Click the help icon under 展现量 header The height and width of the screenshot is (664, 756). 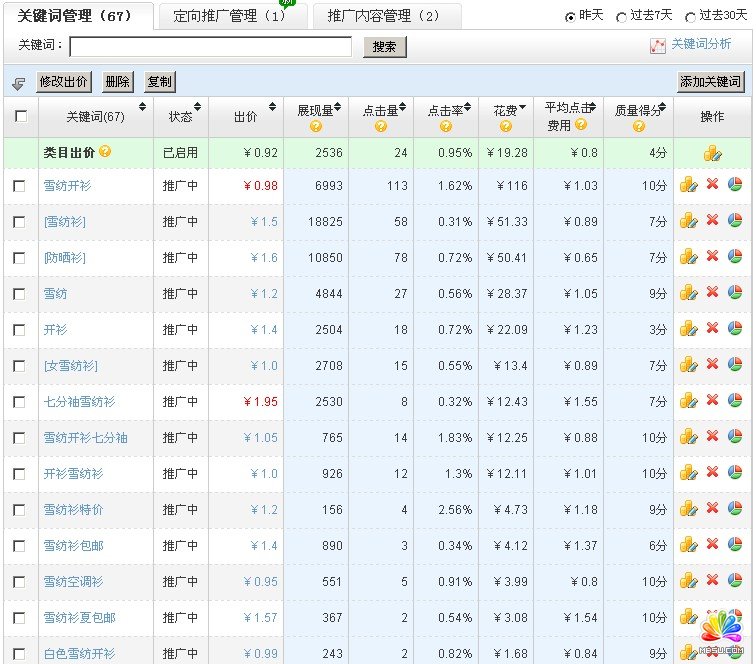315,127
